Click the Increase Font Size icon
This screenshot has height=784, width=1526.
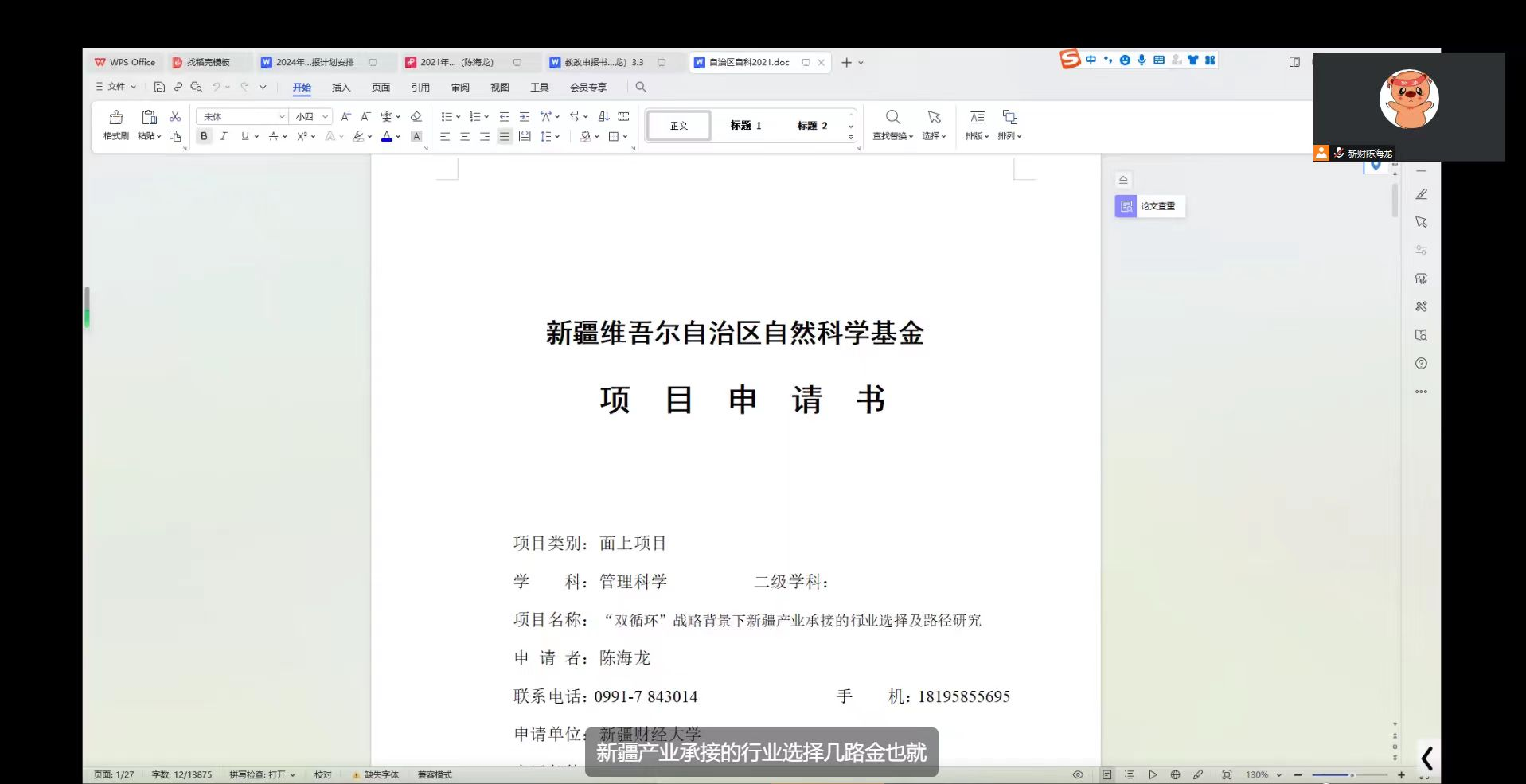click(345, 116)
